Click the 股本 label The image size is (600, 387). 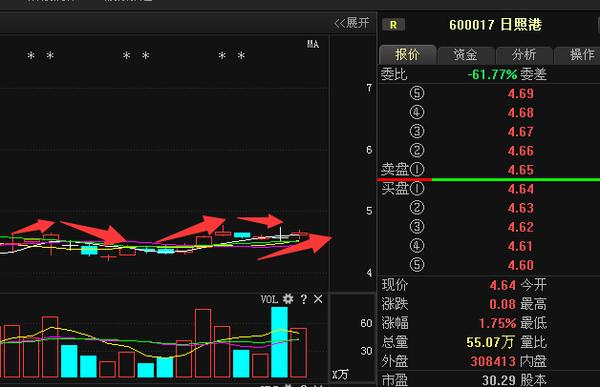pyautogui.click(x=533, y=380)
